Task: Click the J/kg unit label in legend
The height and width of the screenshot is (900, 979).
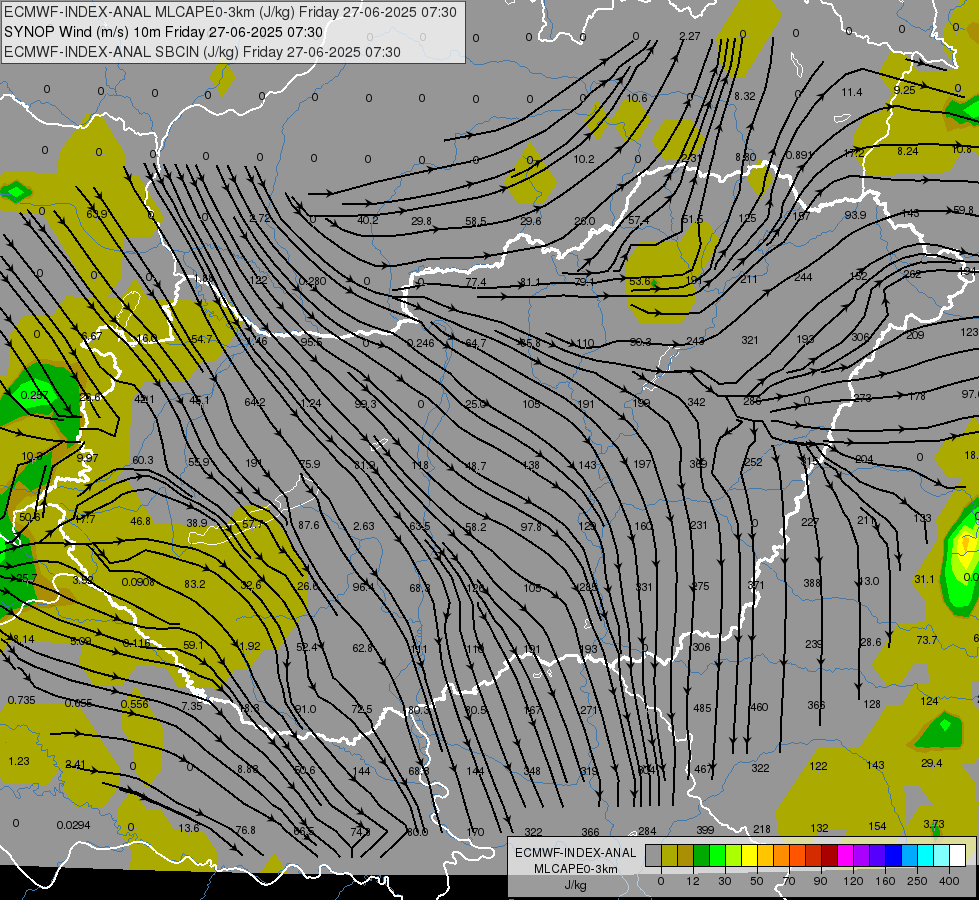Action: click(575, 885)
